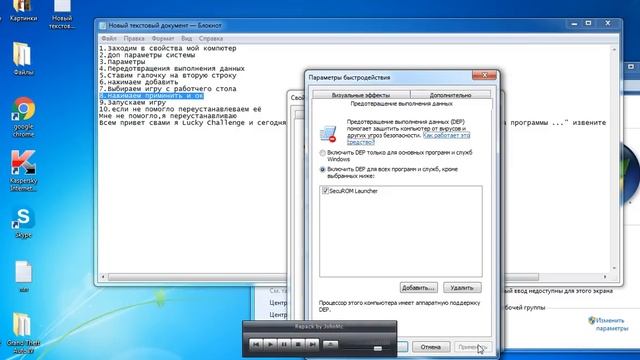
Task: Click the highlighted line '8.нажимаем приминить'
Action: (x=151, y=96)
